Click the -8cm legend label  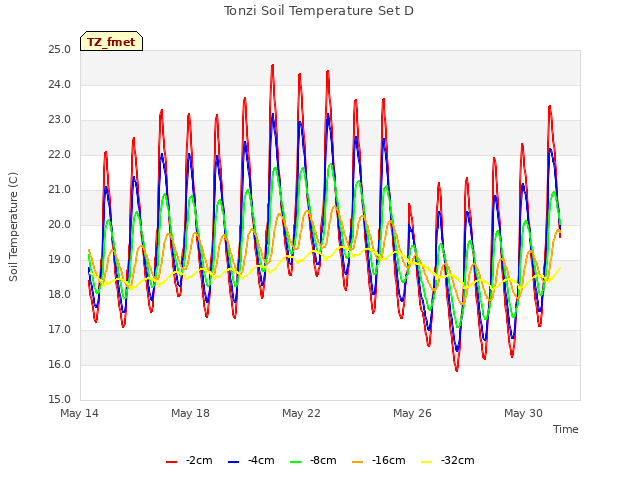tap(323, 460)
